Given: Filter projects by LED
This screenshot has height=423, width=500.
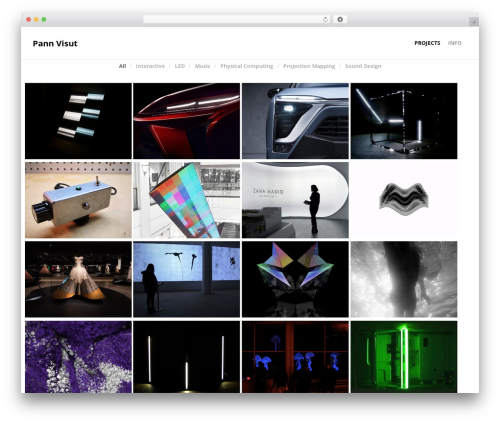Looking at the screenshot, I should [x=180, y=66].
